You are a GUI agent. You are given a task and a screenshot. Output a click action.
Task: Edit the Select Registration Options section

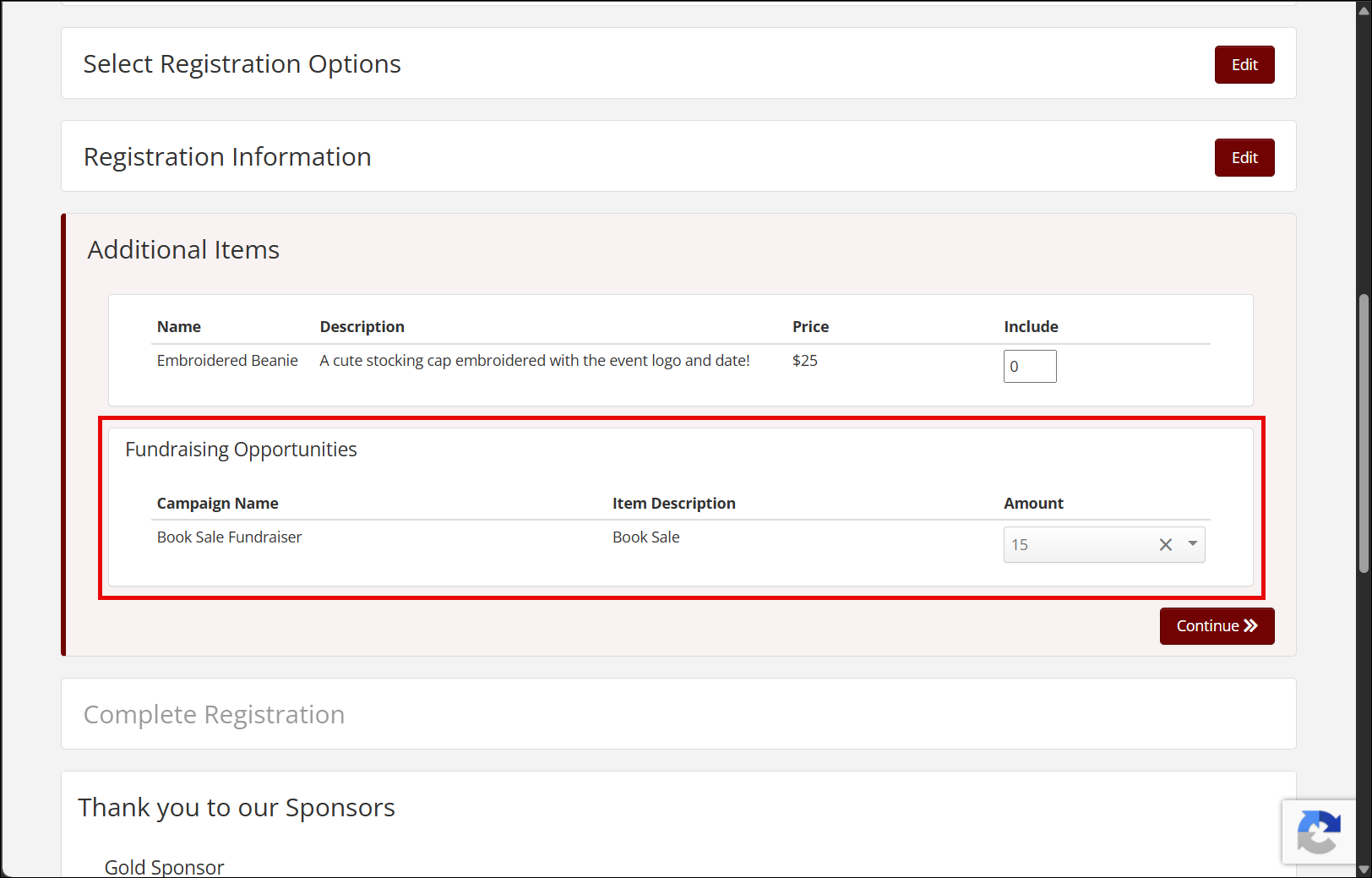click(x=1244, y=65)
